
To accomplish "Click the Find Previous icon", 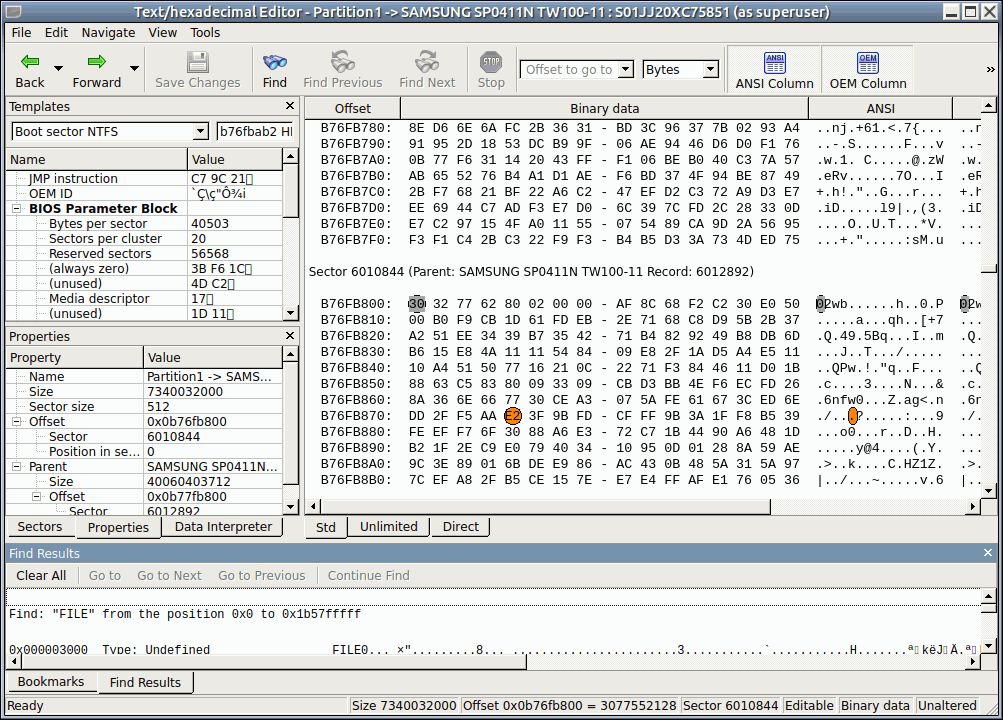I will [x=342, y=62].
